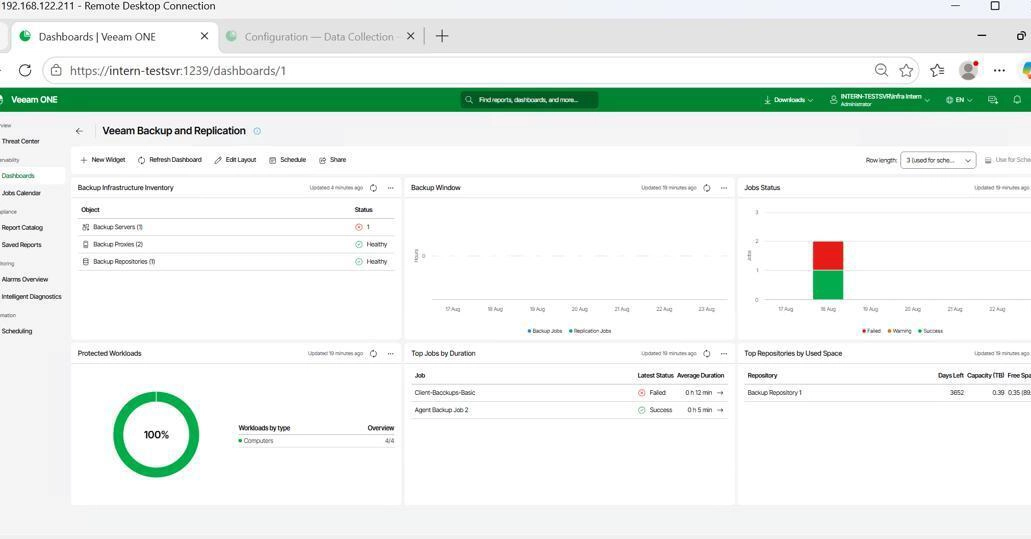Toggle Failed legend in Jobs Status
Viewport: 1031px width, 539px height.
[x=871, y=331]
